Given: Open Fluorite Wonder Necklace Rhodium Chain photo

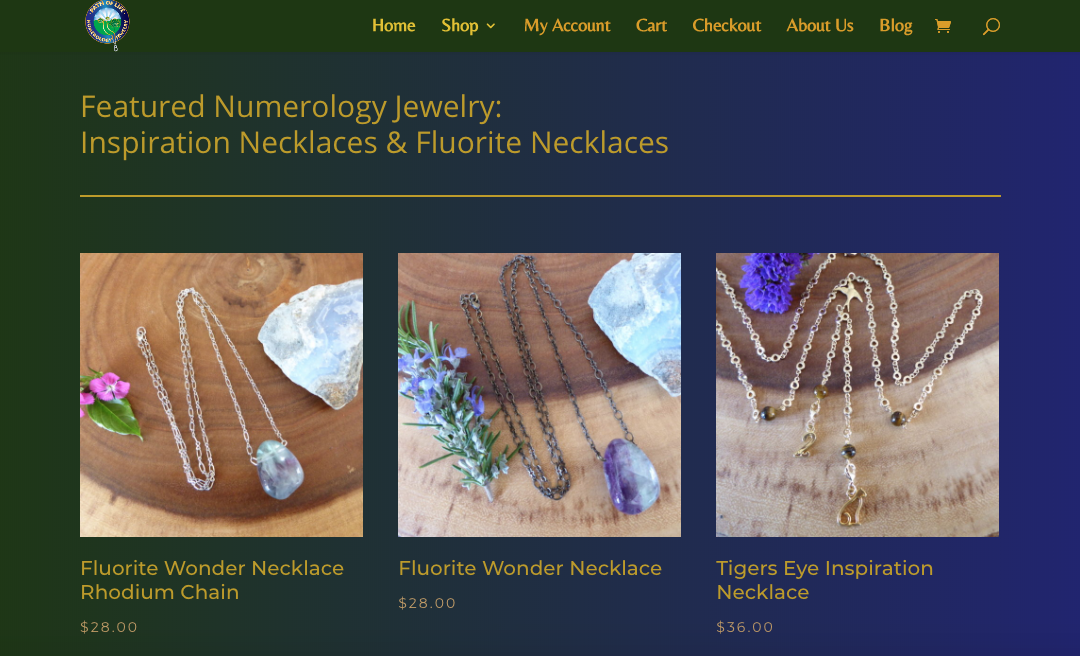Looking at the screenshot, I should tap(221, 395).
